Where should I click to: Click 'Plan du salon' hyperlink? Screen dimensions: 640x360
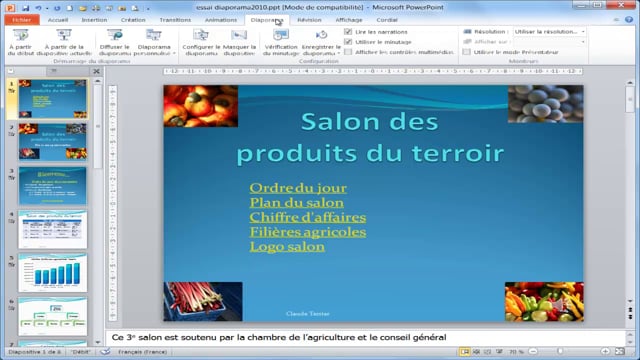[297, 203]
